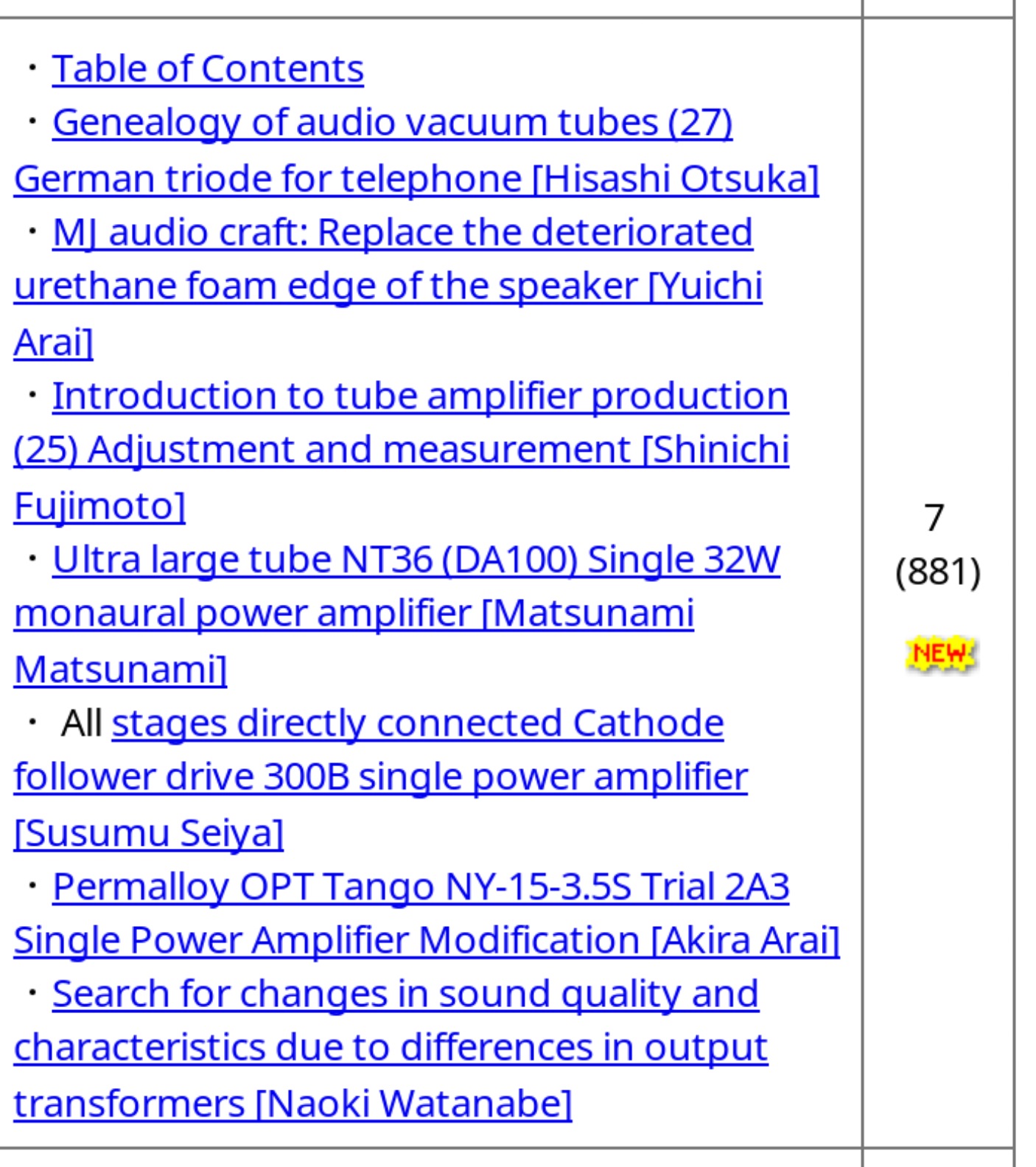Select the Hisashi Otsuka author name
The height and width of the screenshot is (1167, 1036).
pyautogui.click(x=675, y=179)
